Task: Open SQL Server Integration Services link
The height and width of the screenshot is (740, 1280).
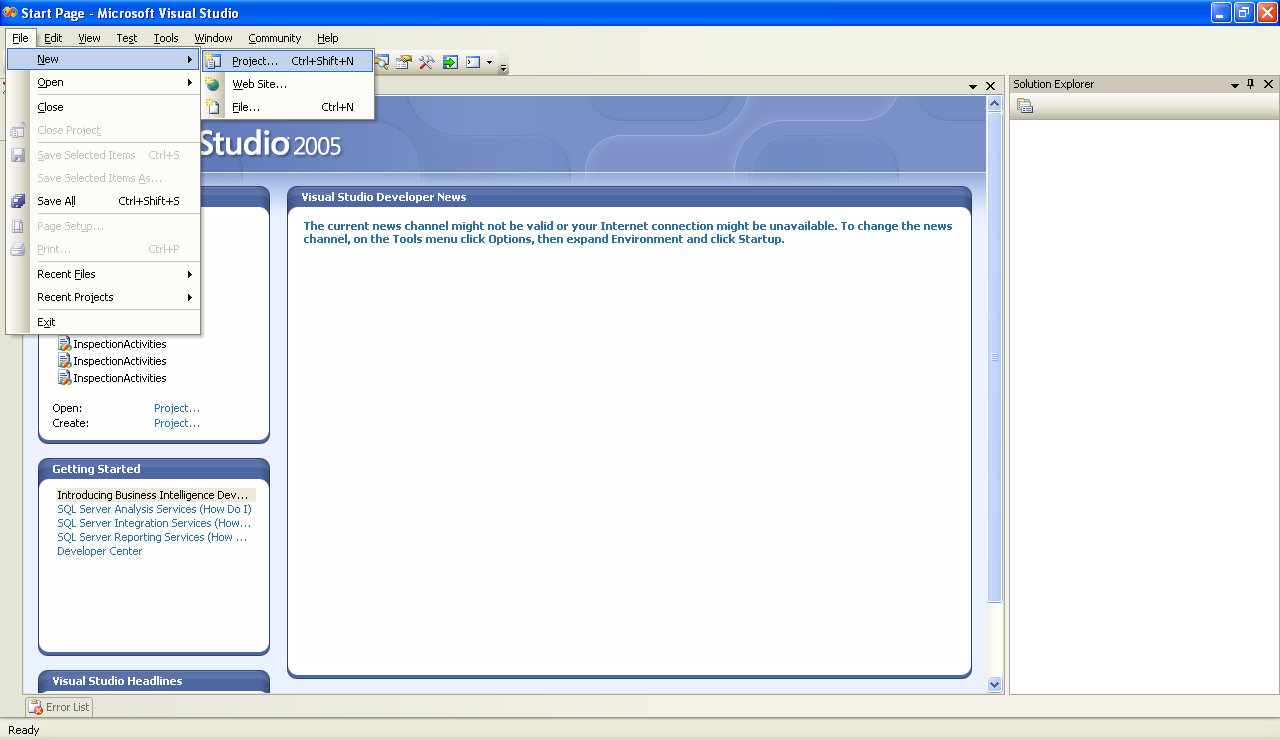Action: (x=154, y=523)
